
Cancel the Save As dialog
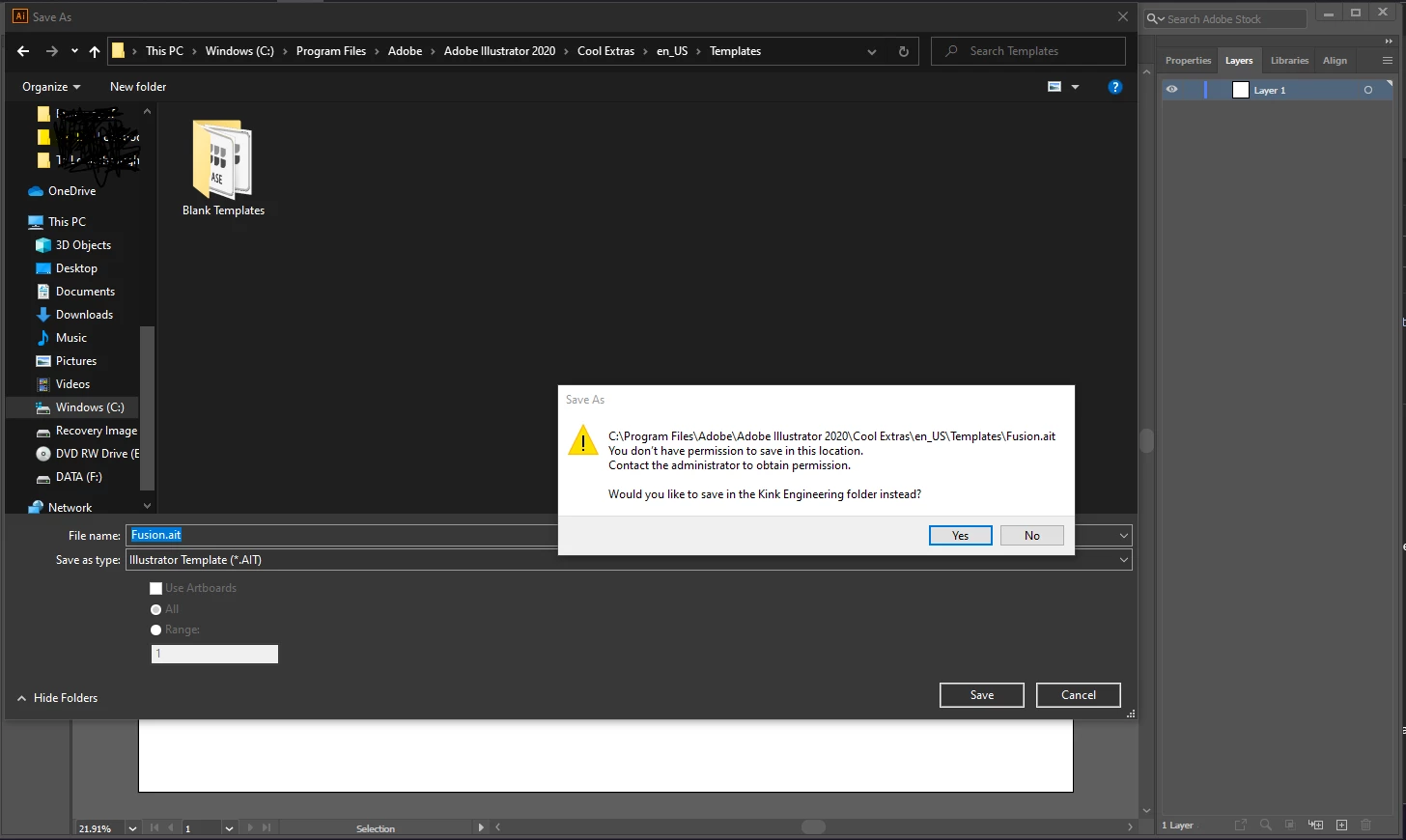[x=1078, y=695]
